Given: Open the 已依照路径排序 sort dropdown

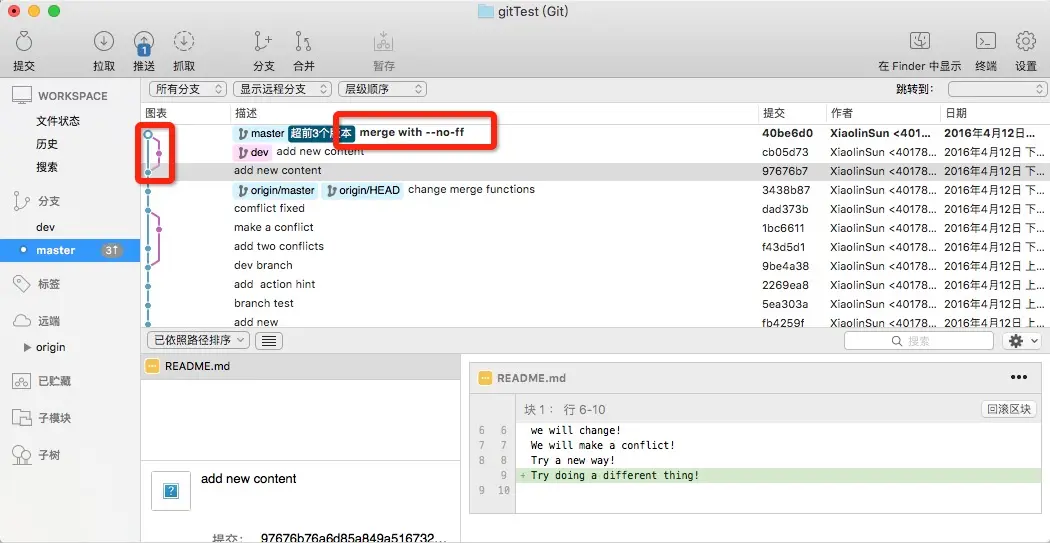Looking at the screenshot, I should pos(198,340).
